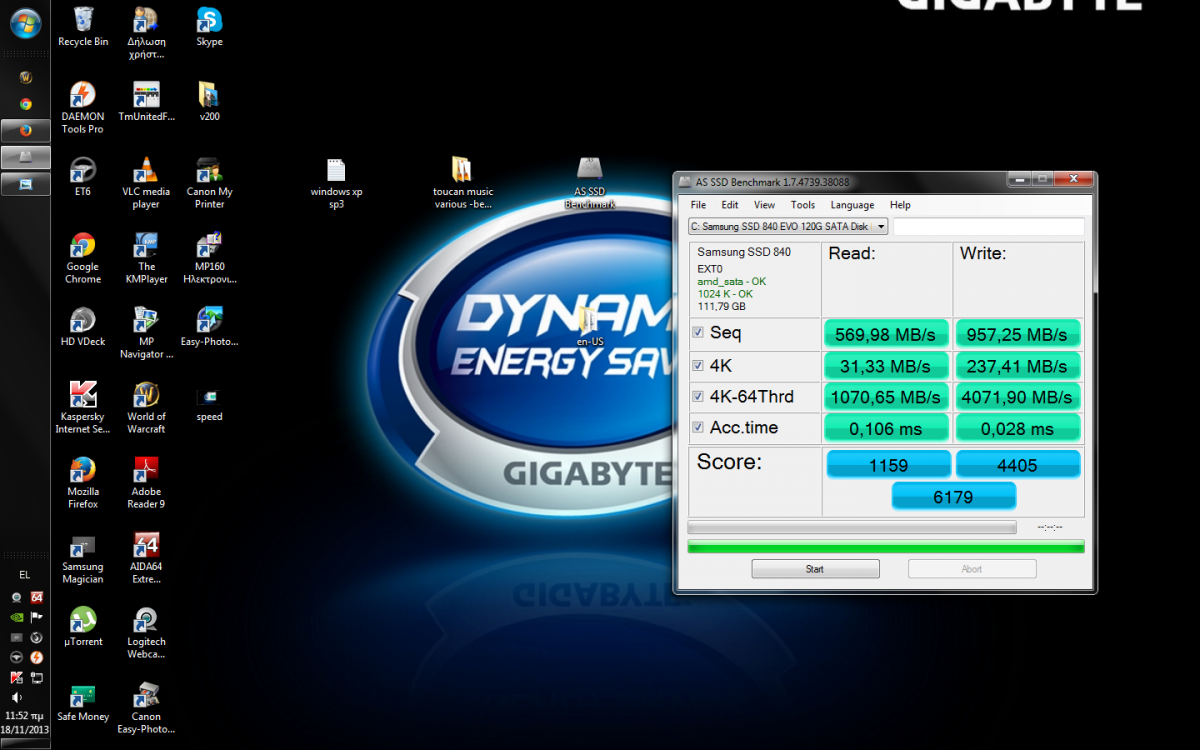Expand the drive selection dropdown
Image resolution: width=1200 pixels, height=750 pixels.
click(881, 227)
